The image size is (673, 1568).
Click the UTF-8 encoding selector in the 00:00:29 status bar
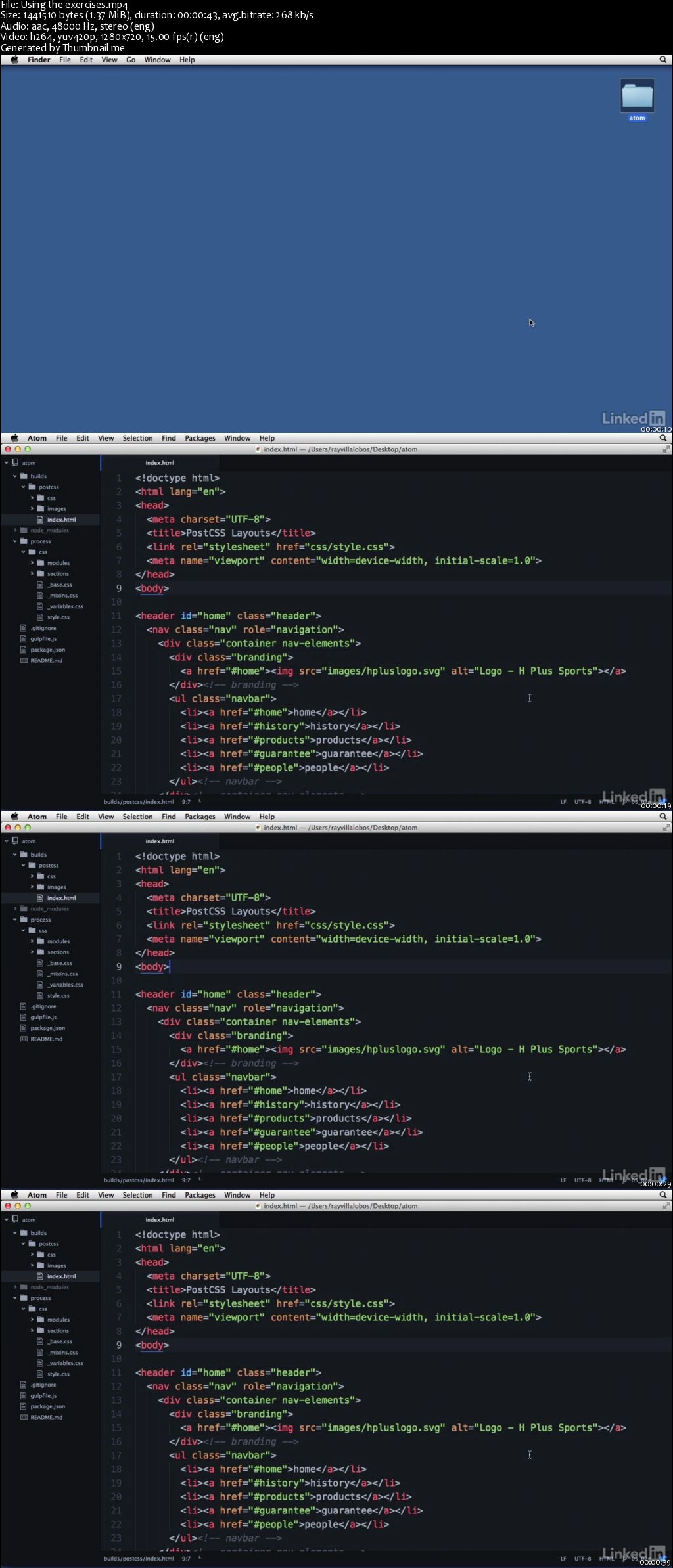pyautogui.click(x=582, y=1180)
